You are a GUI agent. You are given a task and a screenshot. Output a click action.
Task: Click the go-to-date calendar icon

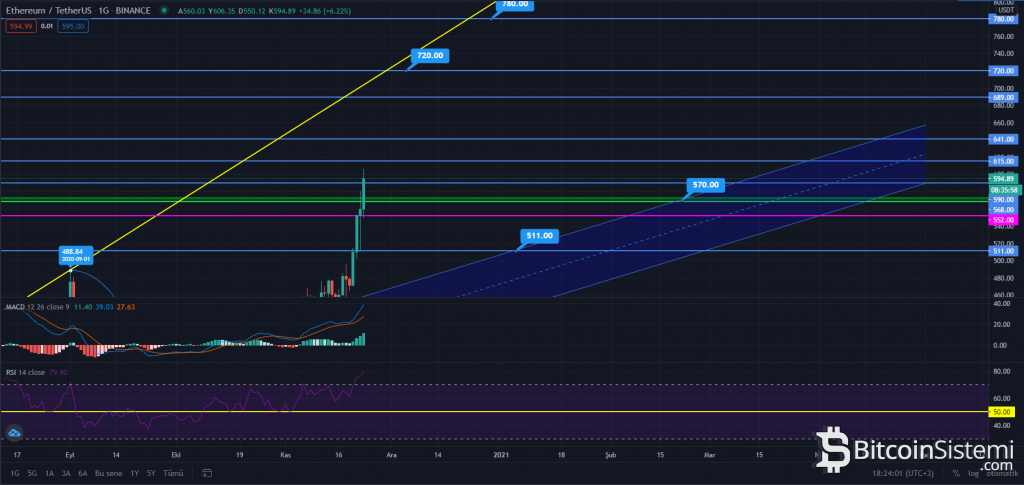click(x=209, y=472)
